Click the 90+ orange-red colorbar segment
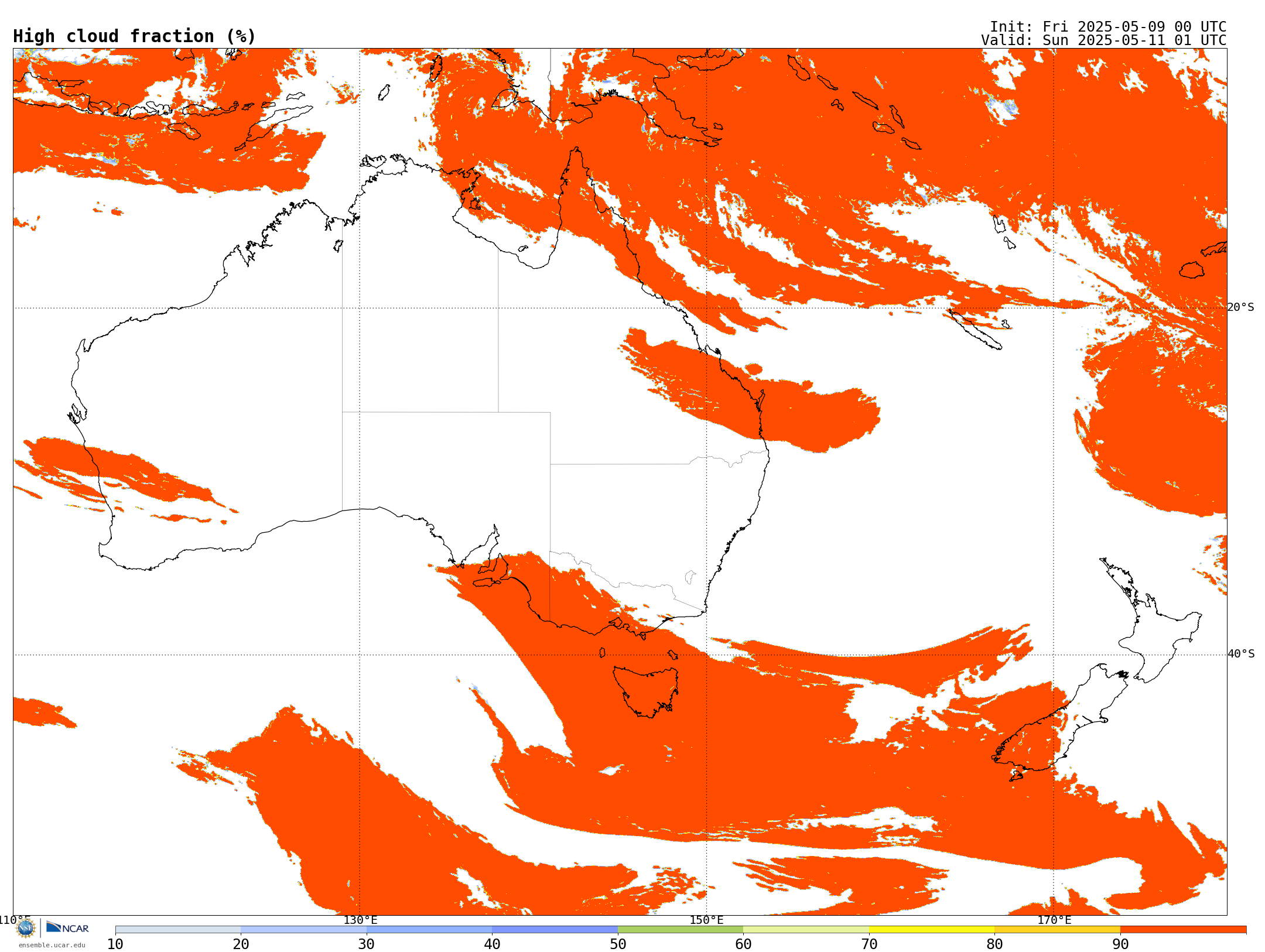Screen dimensions: 1265x952 click(1183, 930)
